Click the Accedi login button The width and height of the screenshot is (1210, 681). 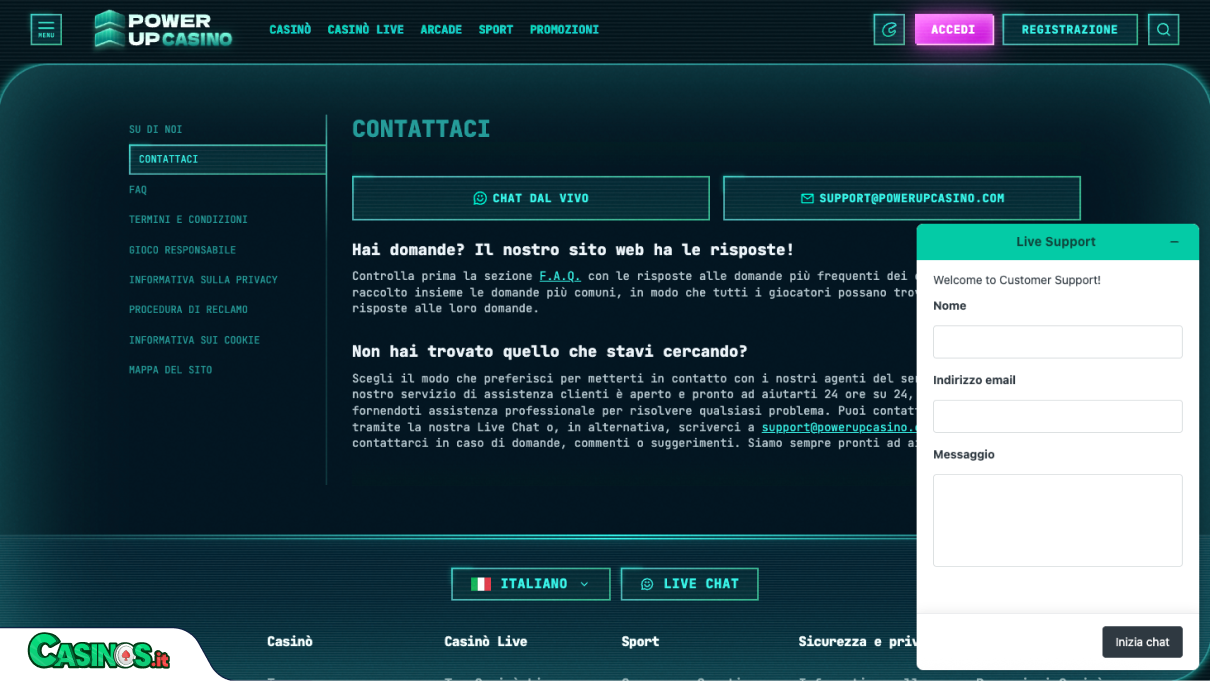tap(953, 30)
